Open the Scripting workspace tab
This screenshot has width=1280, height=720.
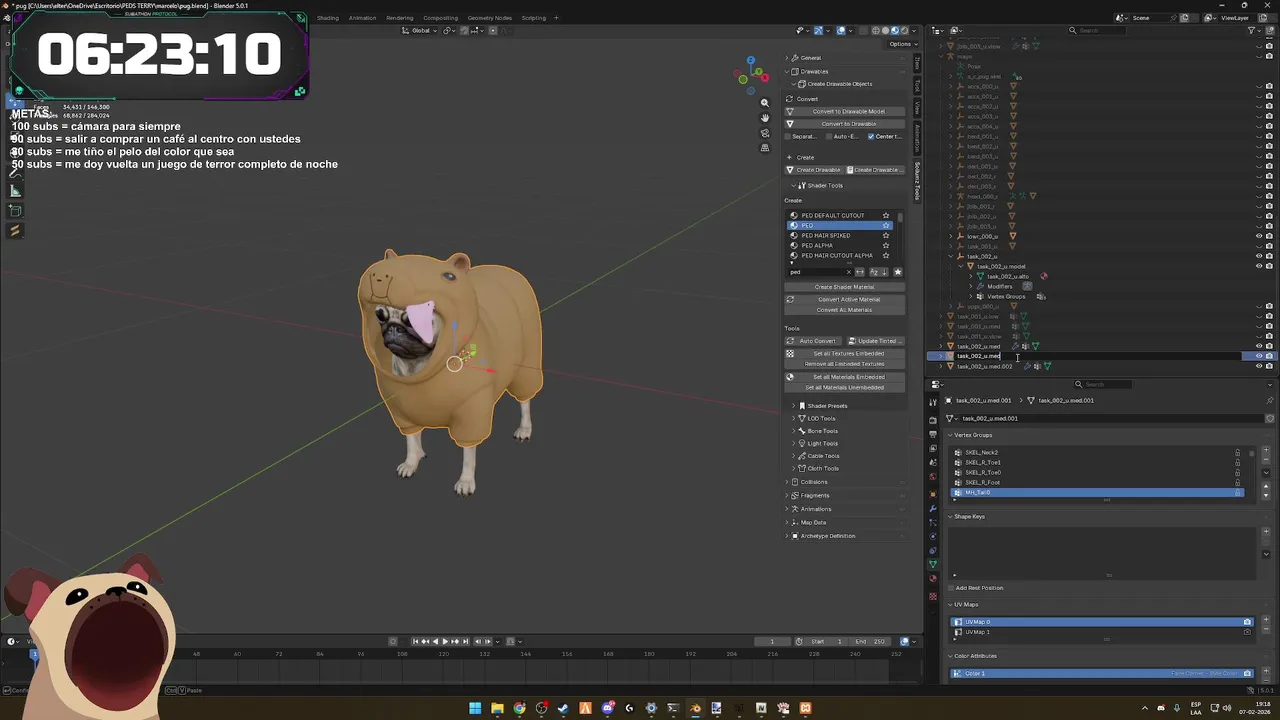pyautogui.click(x=533, y=18)
